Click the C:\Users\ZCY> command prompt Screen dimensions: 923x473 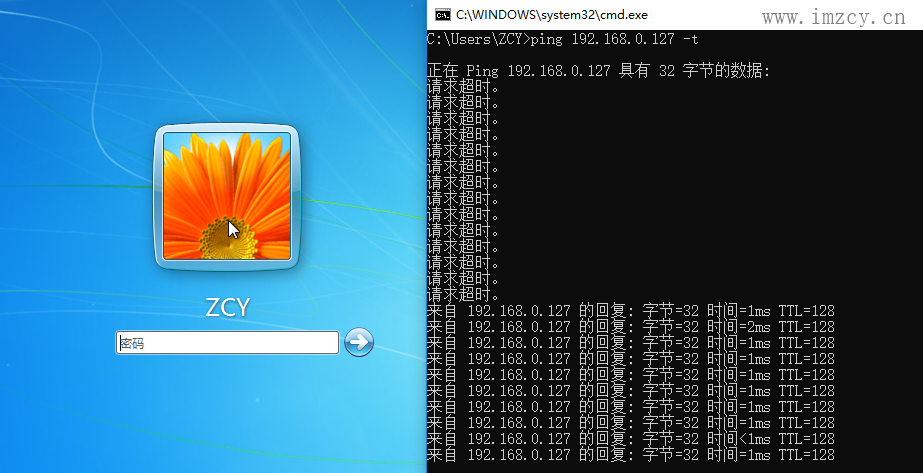(475, 40)
